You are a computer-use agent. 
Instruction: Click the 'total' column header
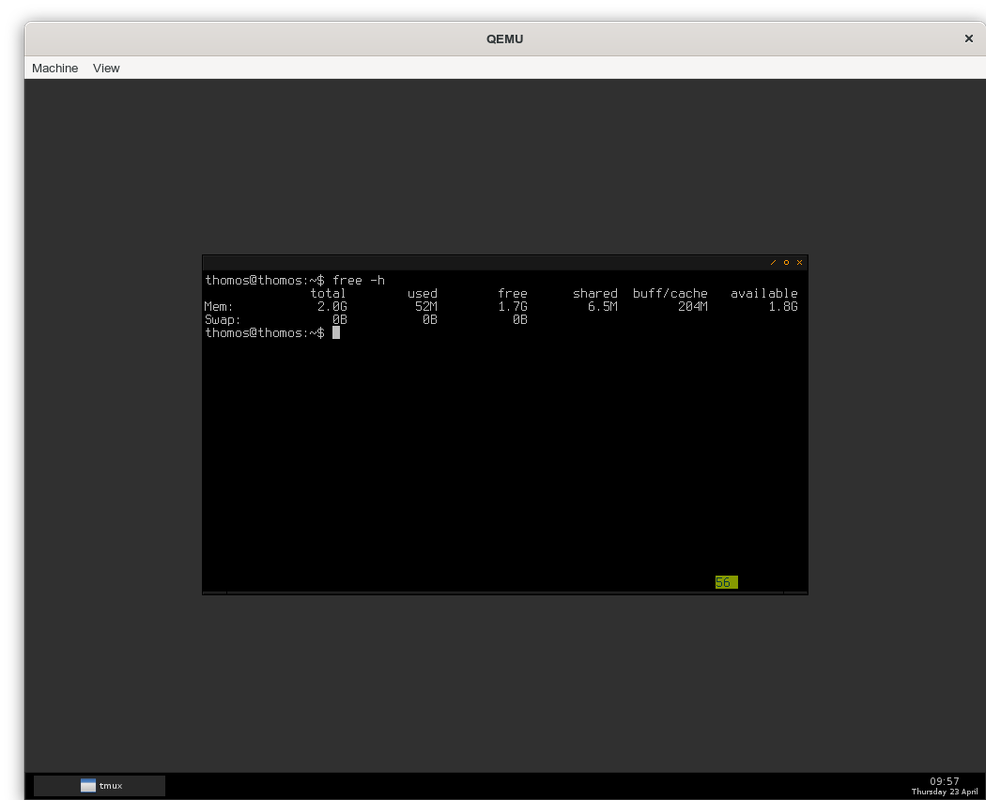tap(328, 294)
